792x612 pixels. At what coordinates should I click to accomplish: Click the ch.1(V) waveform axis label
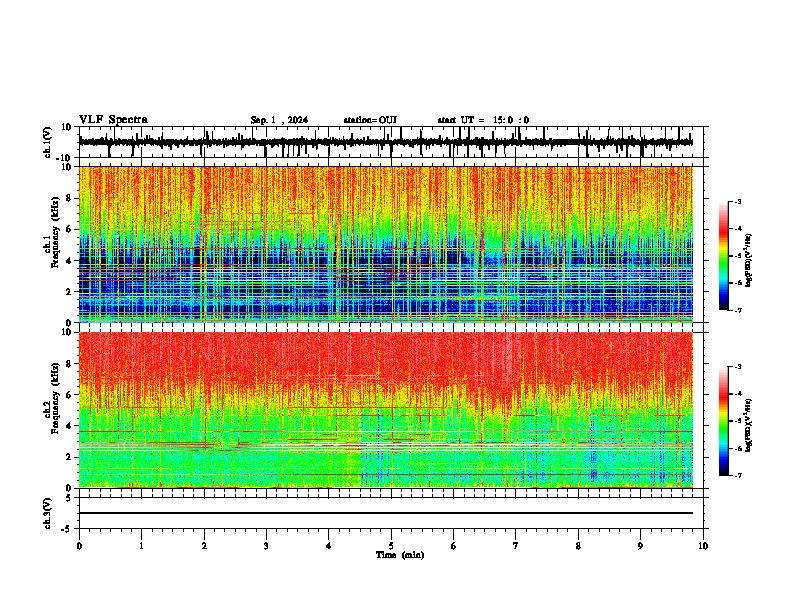click(x=48, y=142)
